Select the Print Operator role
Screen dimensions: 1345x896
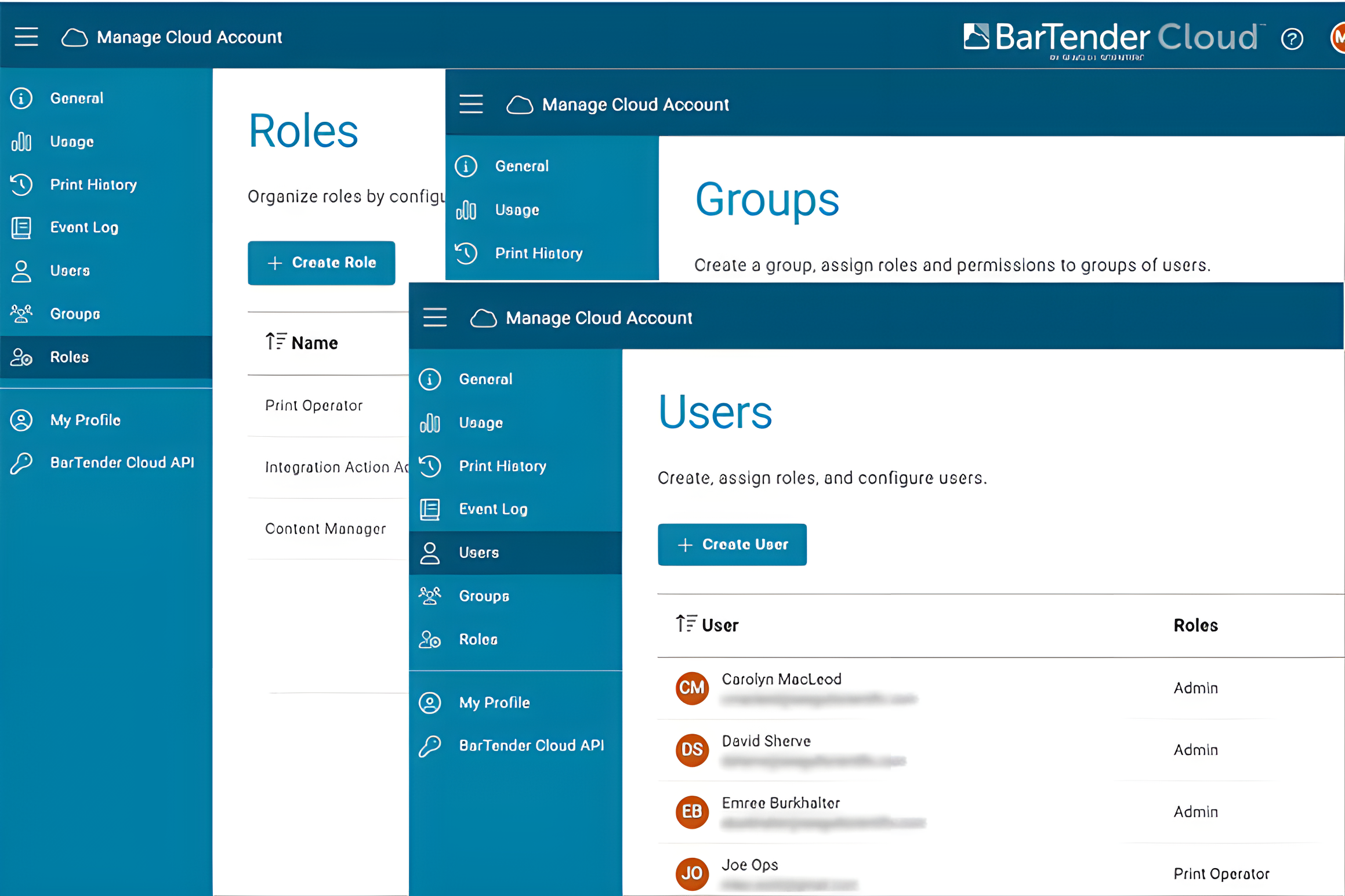click(314, 405)
